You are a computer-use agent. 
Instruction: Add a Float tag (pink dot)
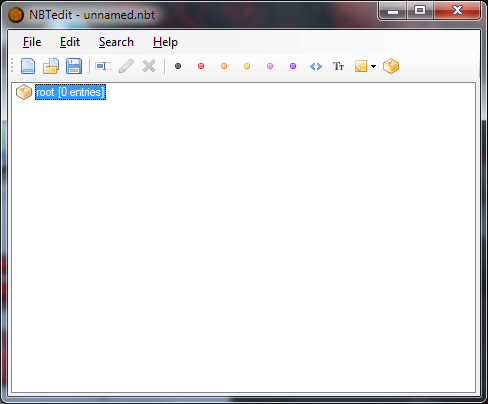[270, 66]
